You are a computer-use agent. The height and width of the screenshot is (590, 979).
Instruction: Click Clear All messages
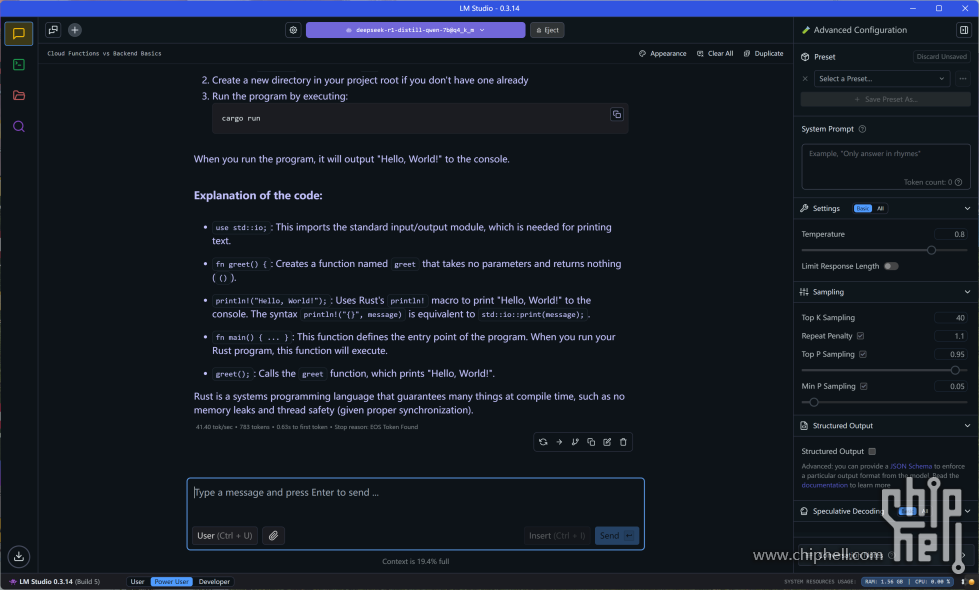(715, 54)
